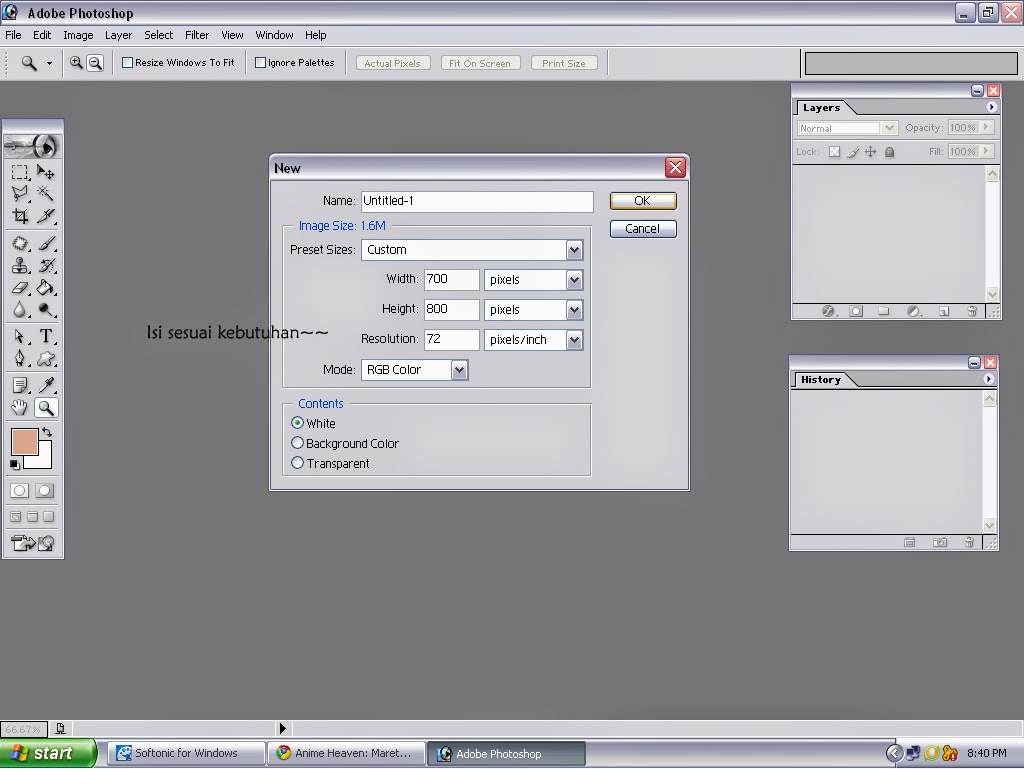
Task: Click OK in the New dialog
Action: coord(643,200)
